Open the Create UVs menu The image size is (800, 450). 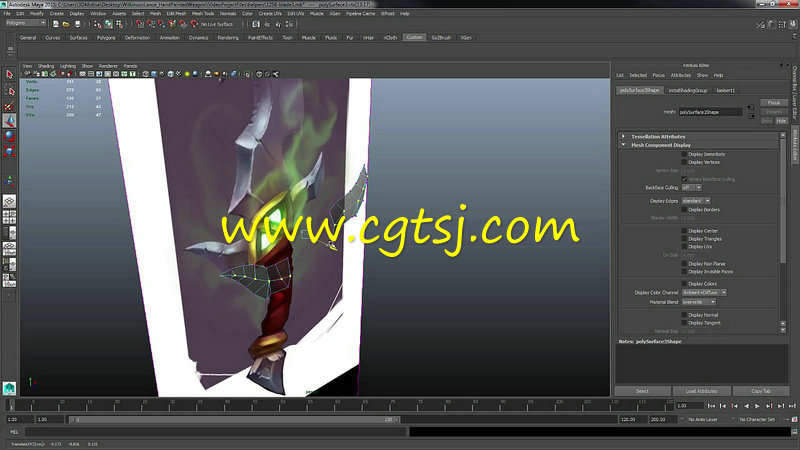click(270, 14)
